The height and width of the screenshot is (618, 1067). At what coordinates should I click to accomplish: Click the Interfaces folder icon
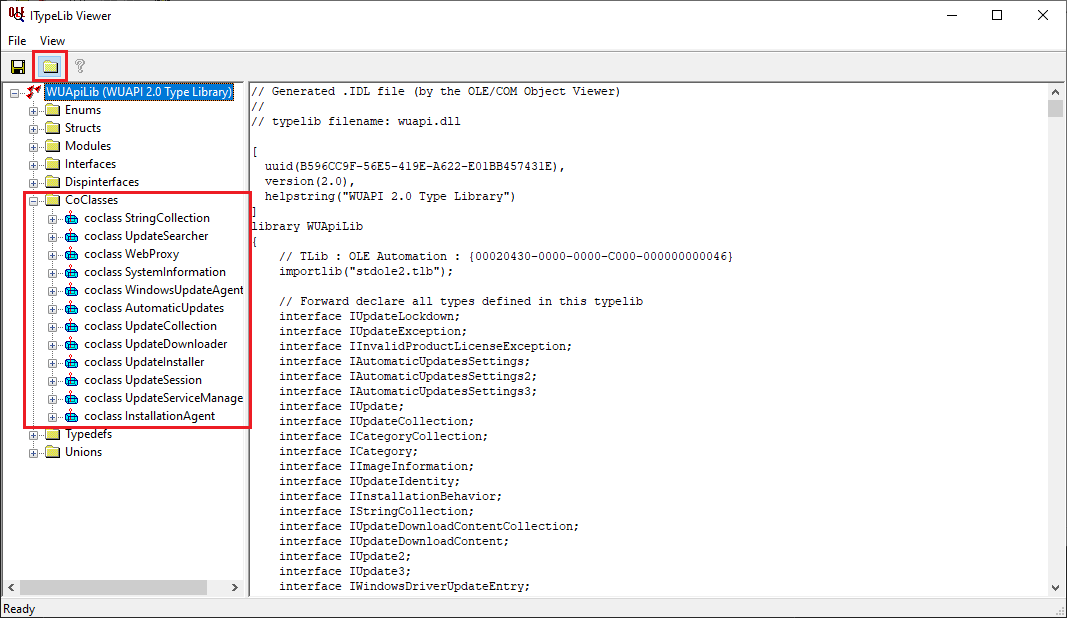click(53, 164)
